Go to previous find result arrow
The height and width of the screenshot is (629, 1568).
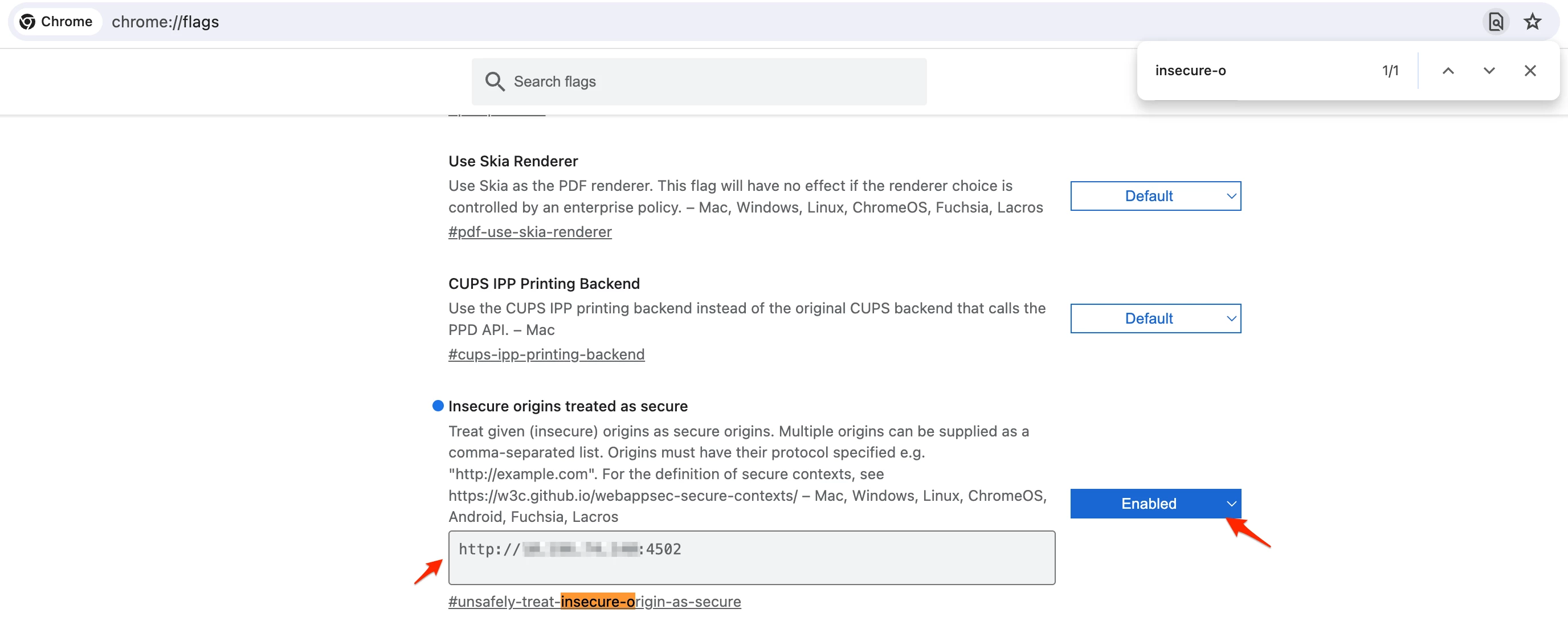tap(1448, 71)
